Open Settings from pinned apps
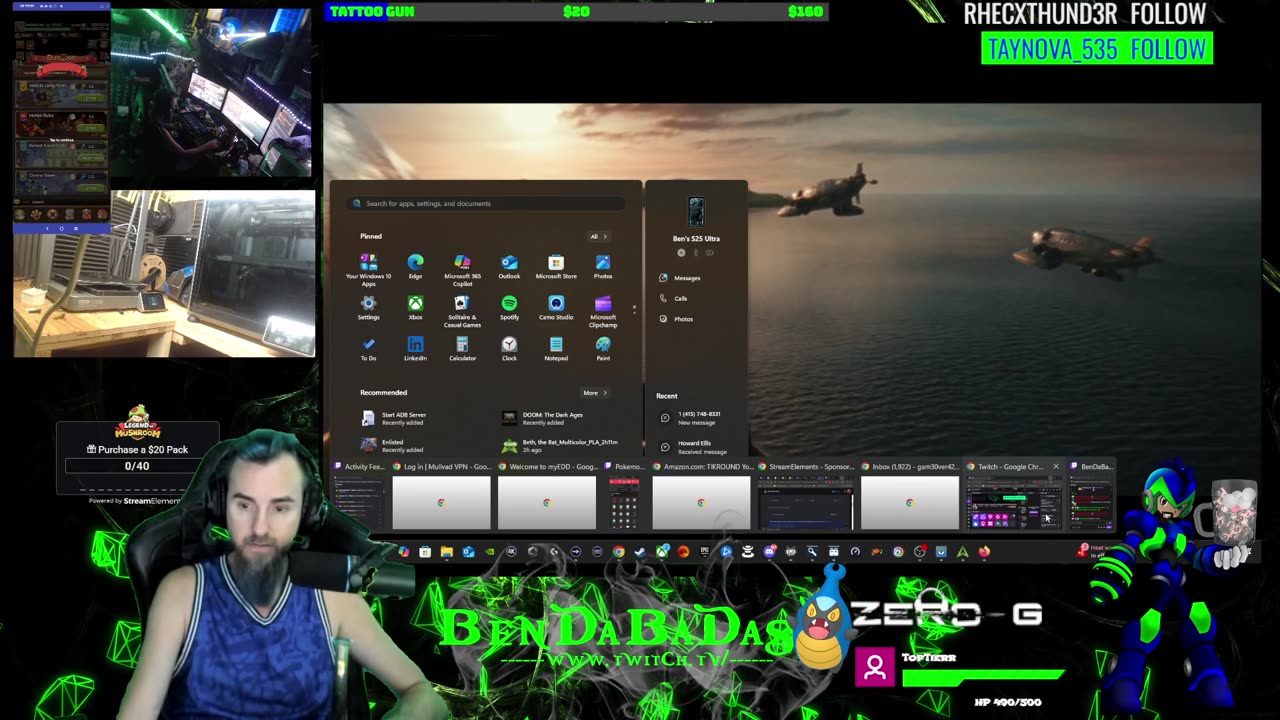The image size is (1280, 720). point(368,308)
